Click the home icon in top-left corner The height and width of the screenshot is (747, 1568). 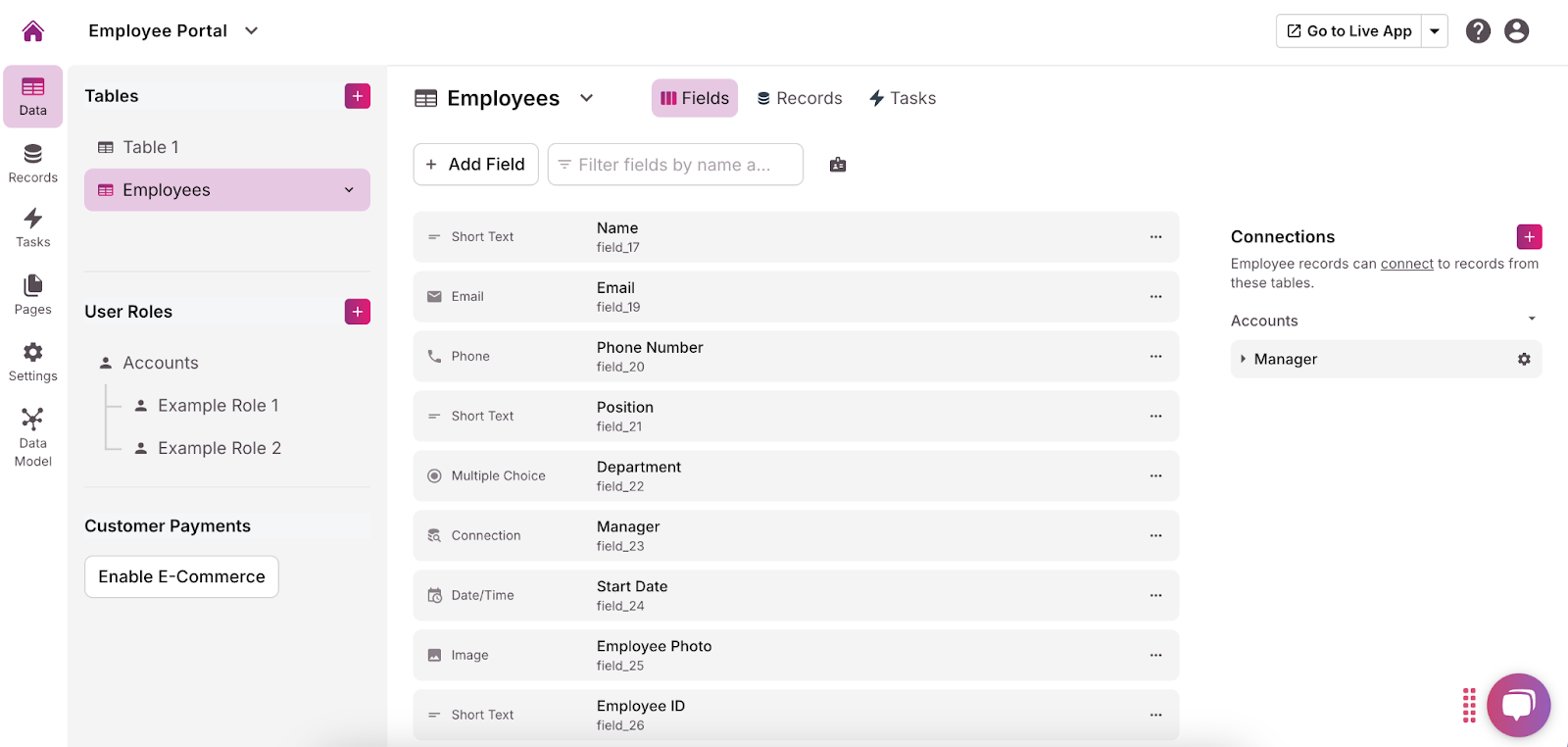coord(32,31)
